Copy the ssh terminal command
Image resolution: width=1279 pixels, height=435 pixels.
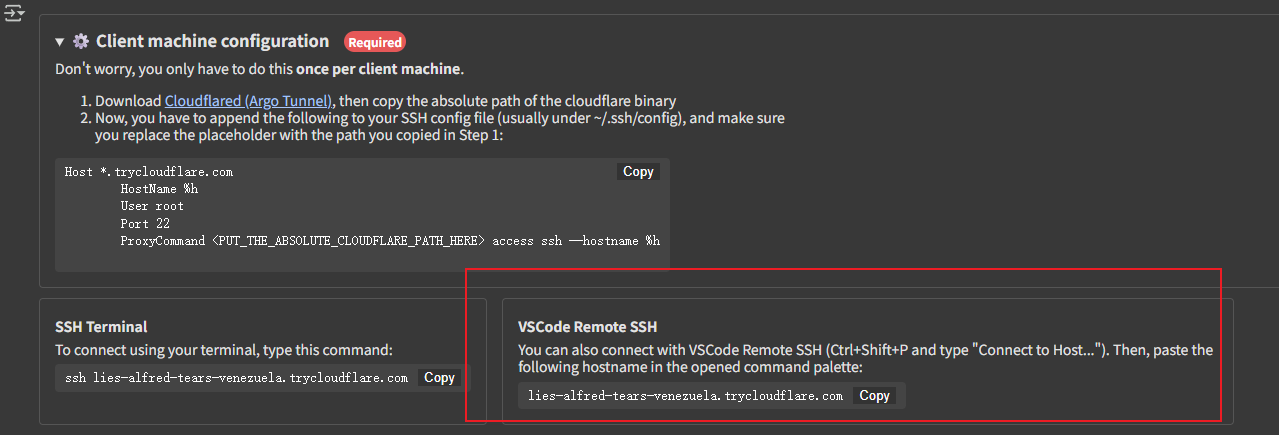tap(439, 378)
